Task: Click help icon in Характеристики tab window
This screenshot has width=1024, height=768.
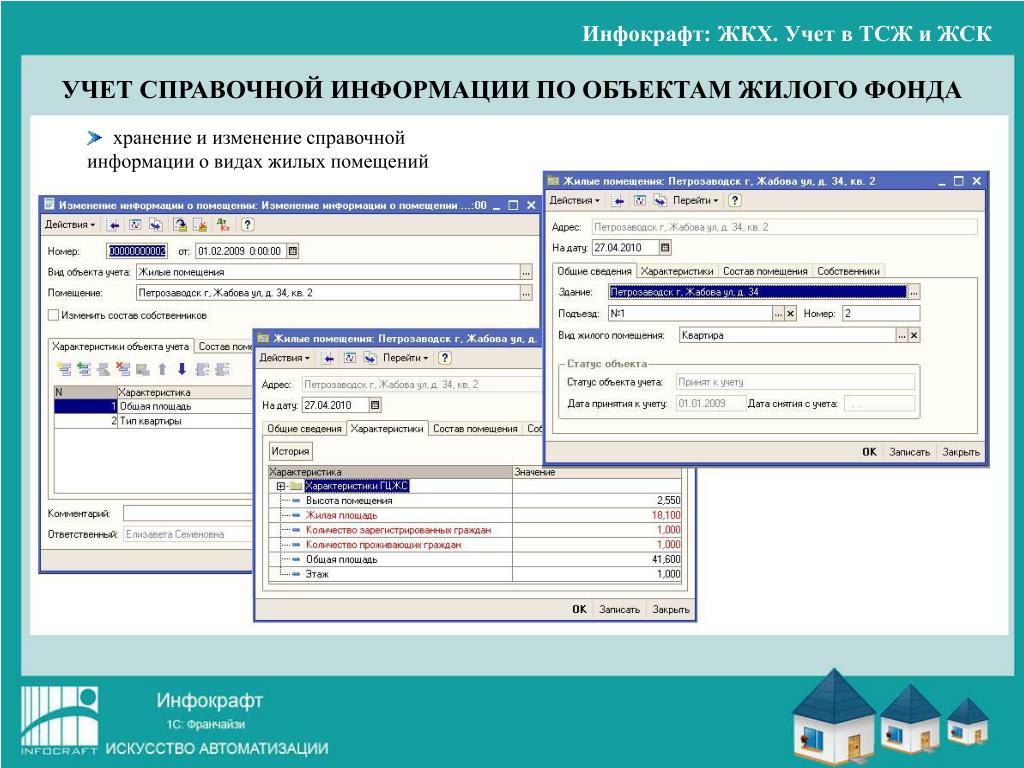Action: (x=445, y=358)
